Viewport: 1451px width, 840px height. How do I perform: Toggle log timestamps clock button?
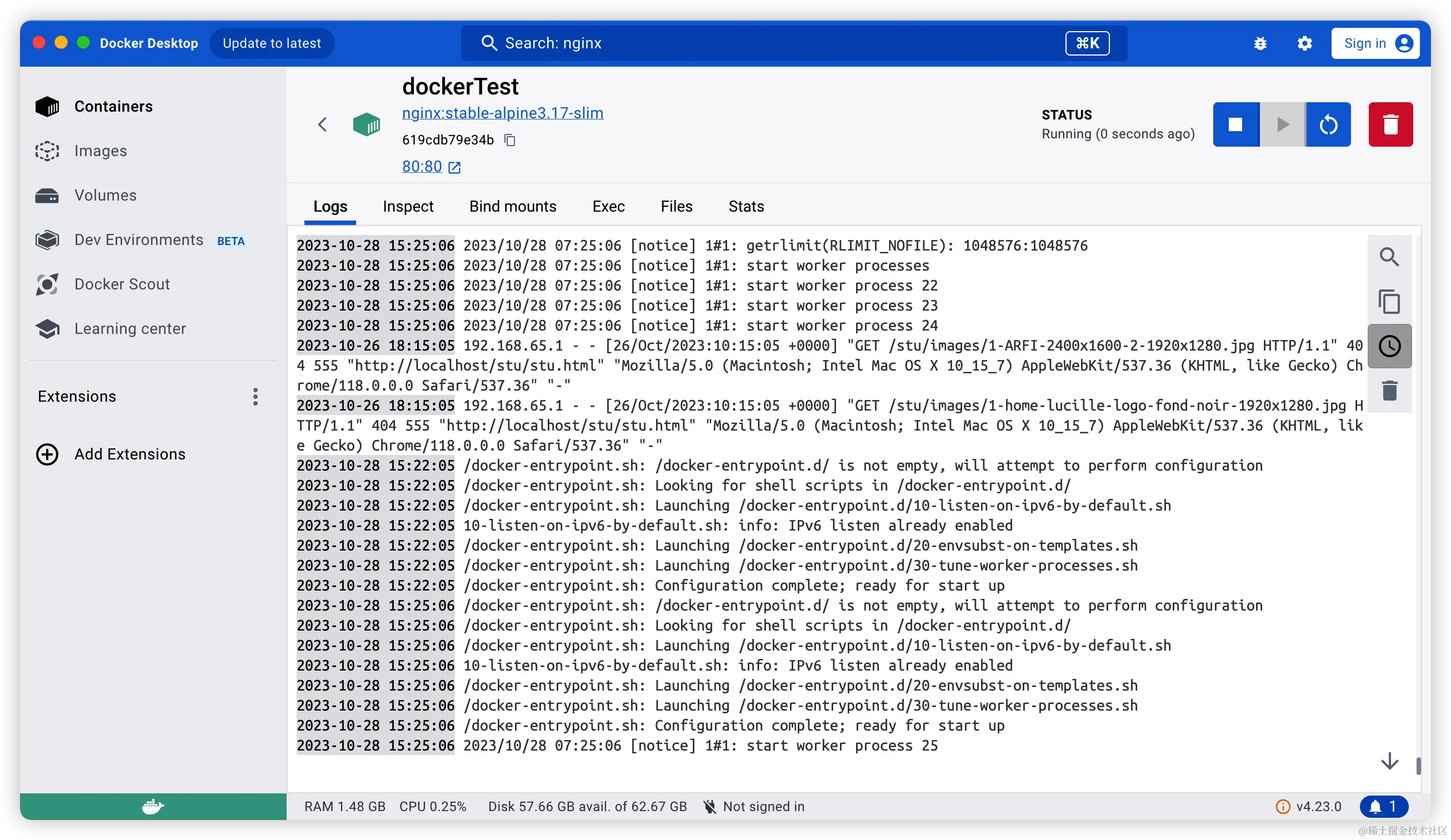[1389, 346]
